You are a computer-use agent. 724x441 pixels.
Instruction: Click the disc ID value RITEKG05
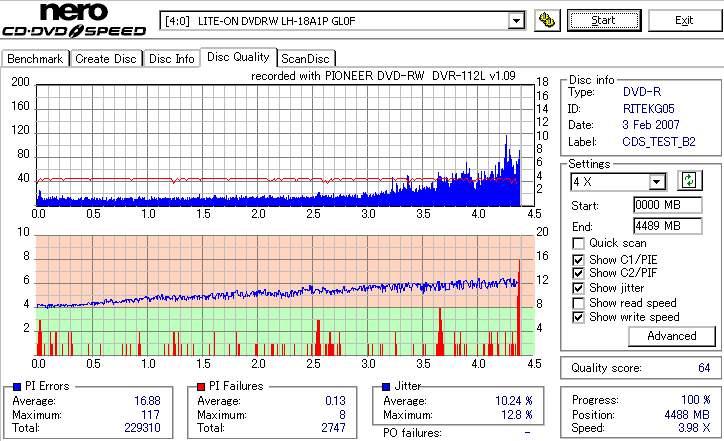point(648,109)
